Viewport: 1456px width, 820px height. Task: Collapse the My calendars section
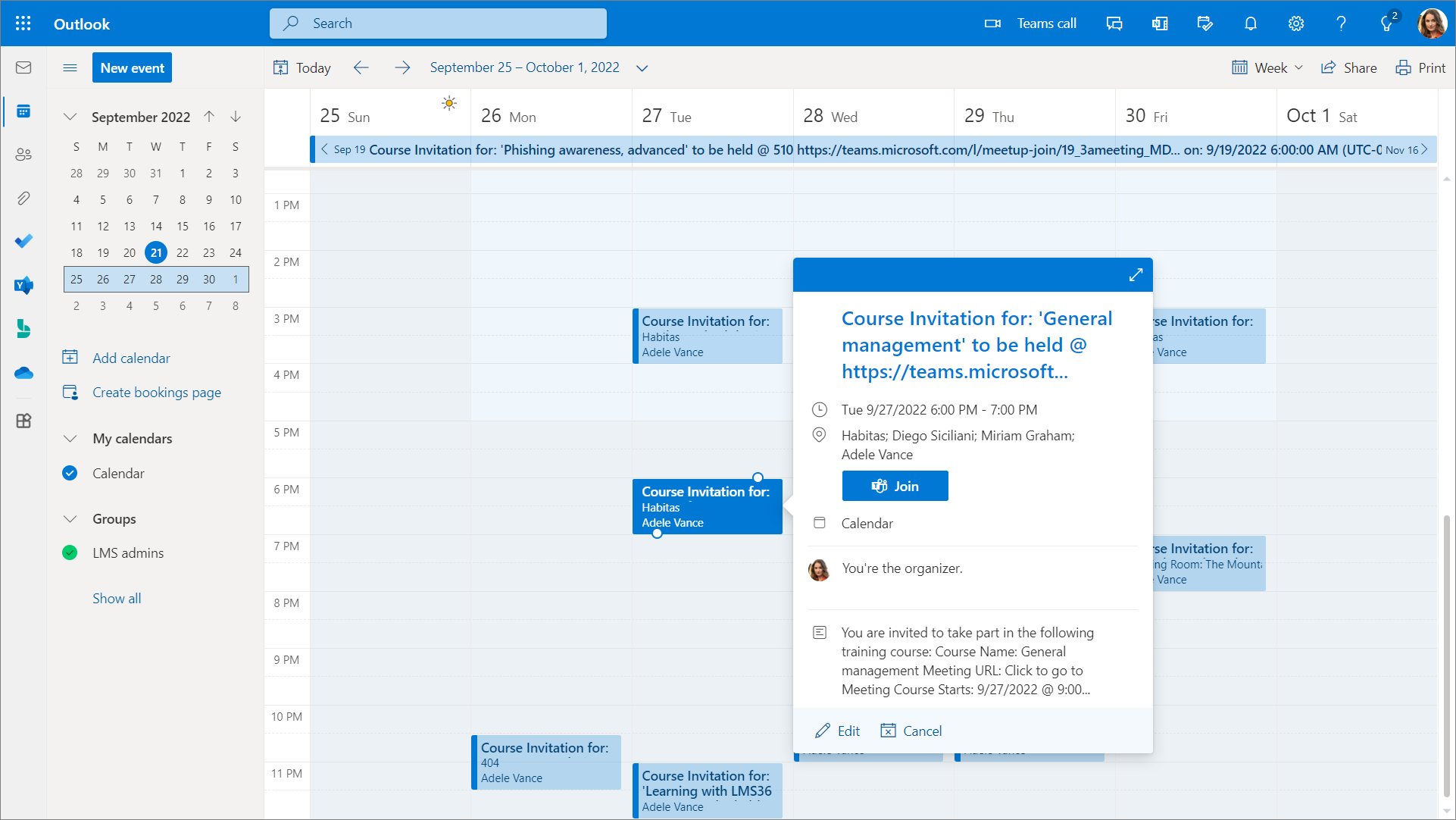tap(70, 439)
